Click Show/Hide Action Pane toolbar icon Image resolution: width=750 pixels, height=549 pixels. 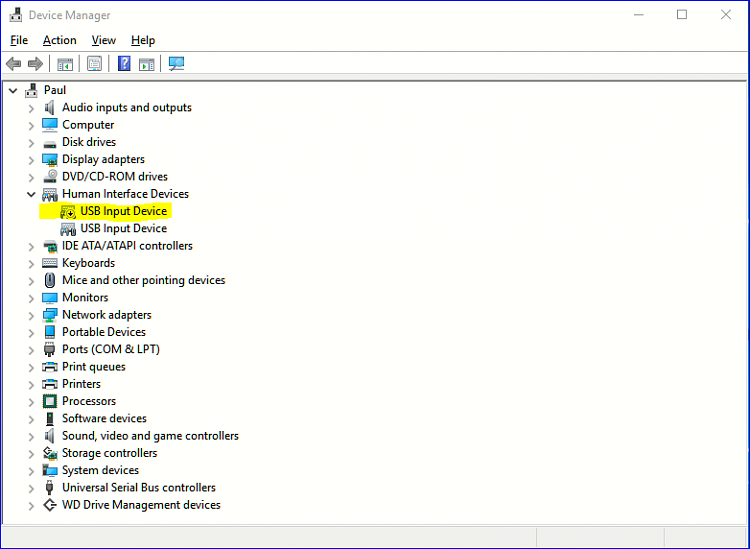pos(146,64)
